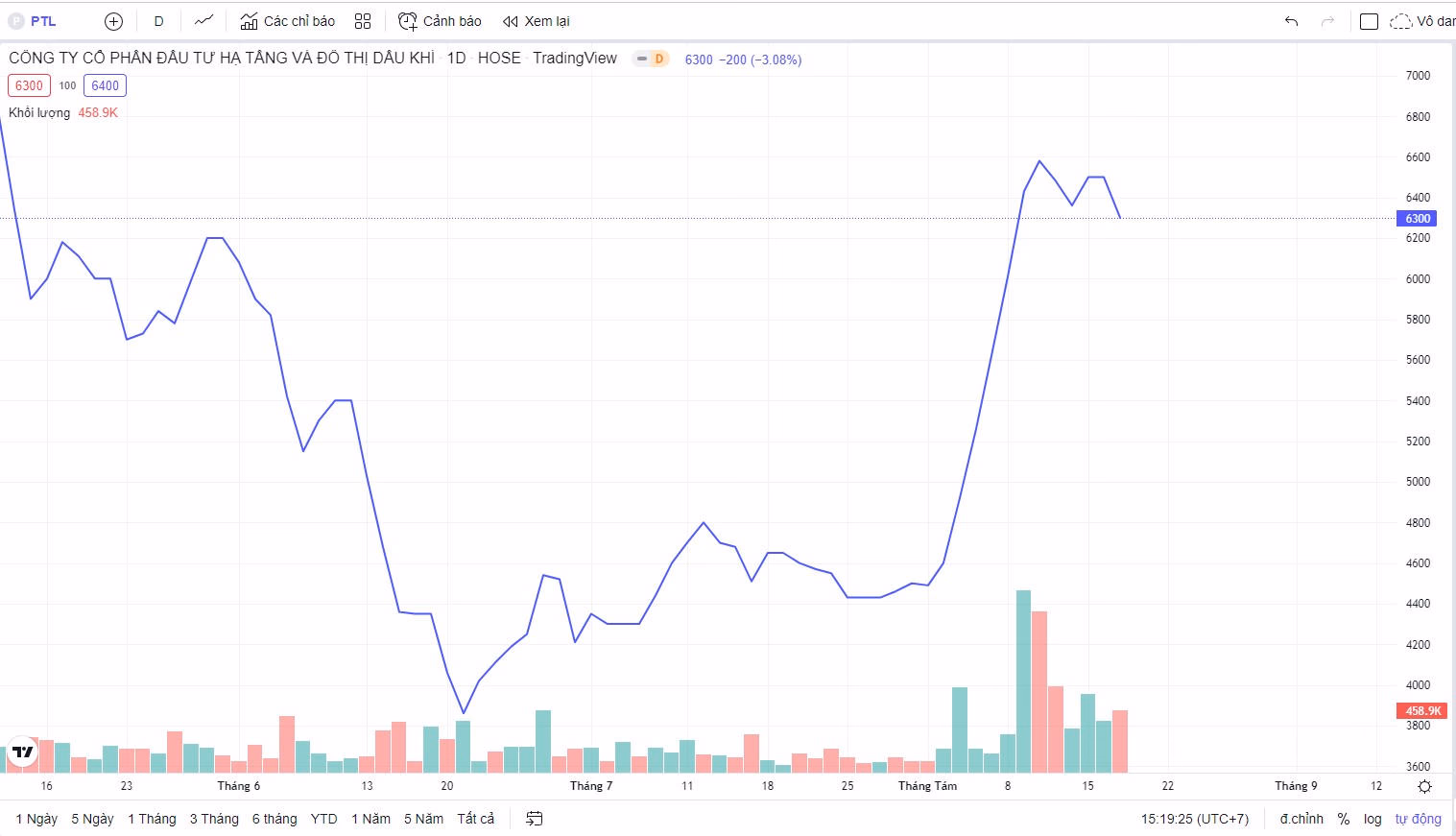1456x836 pixels.
Task: Toggle the 'tự động' auto scale option
Action: tap(1418, 819)
